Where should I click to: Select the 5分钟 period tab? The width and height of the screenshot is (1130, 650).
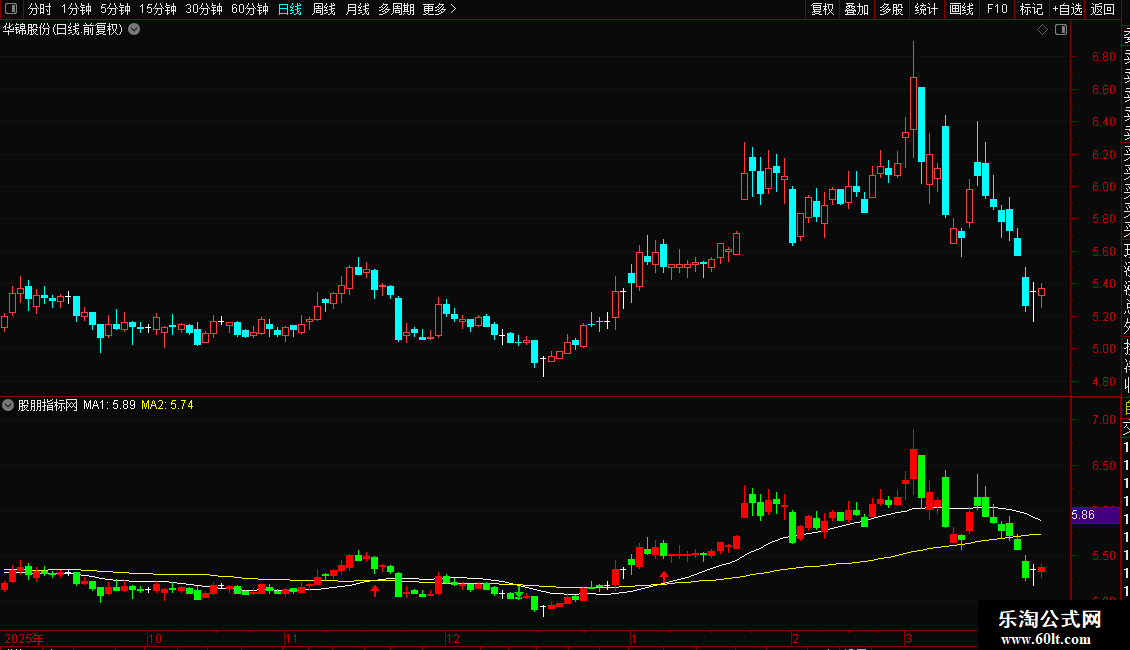click(115, 9)
